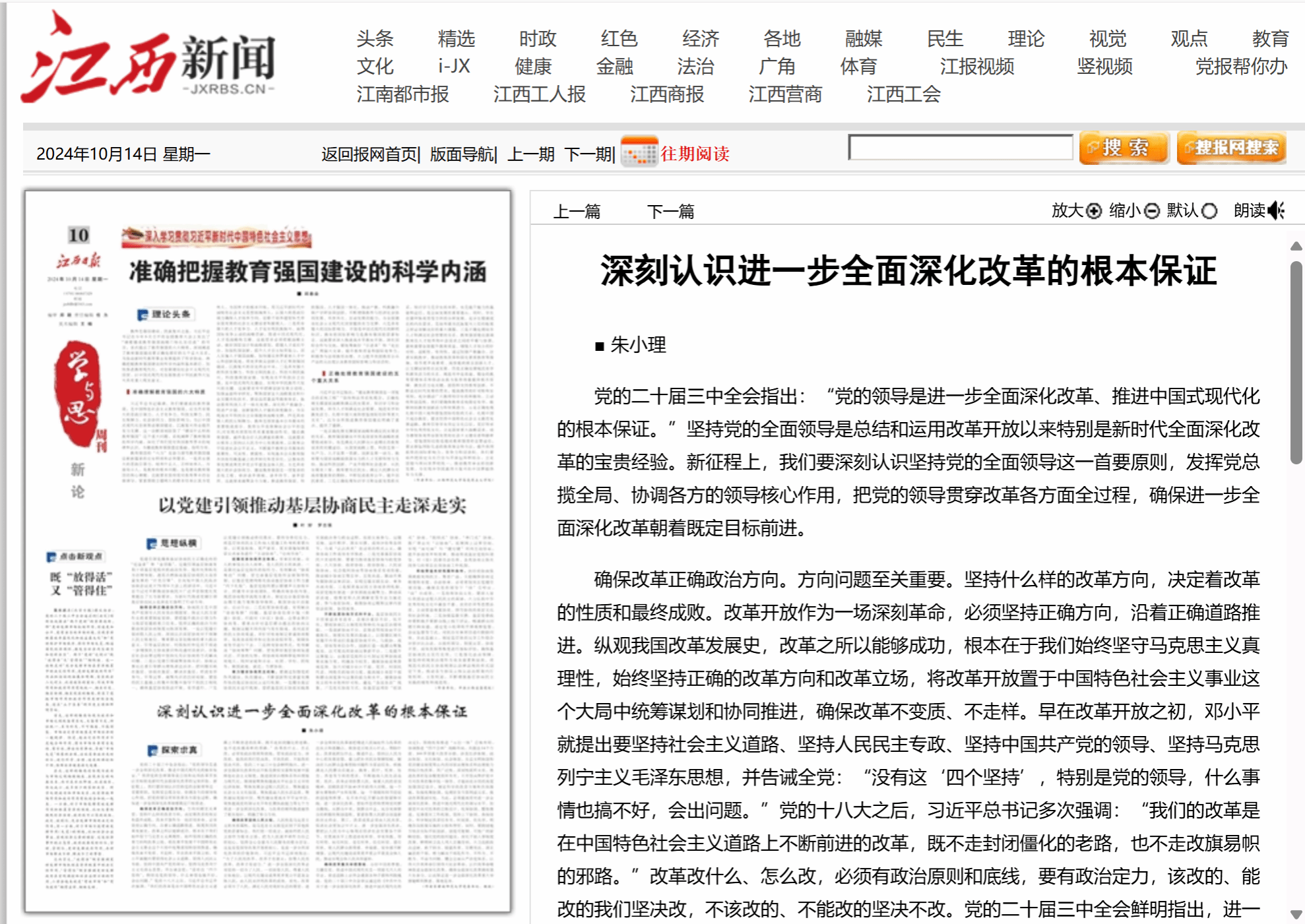Open the 经济 navigation item
The height and width of the screenshot is (924, 1305).
coord(701,38)
